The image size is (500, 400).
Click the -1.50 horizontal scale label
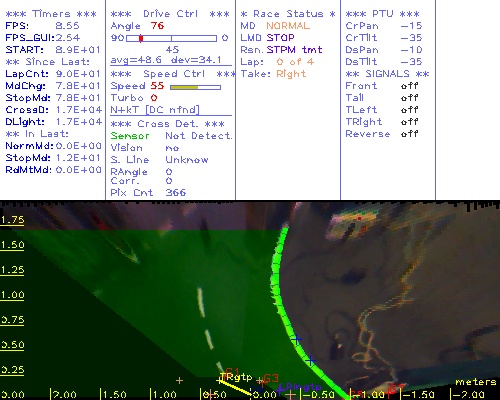tap(420, 395)
